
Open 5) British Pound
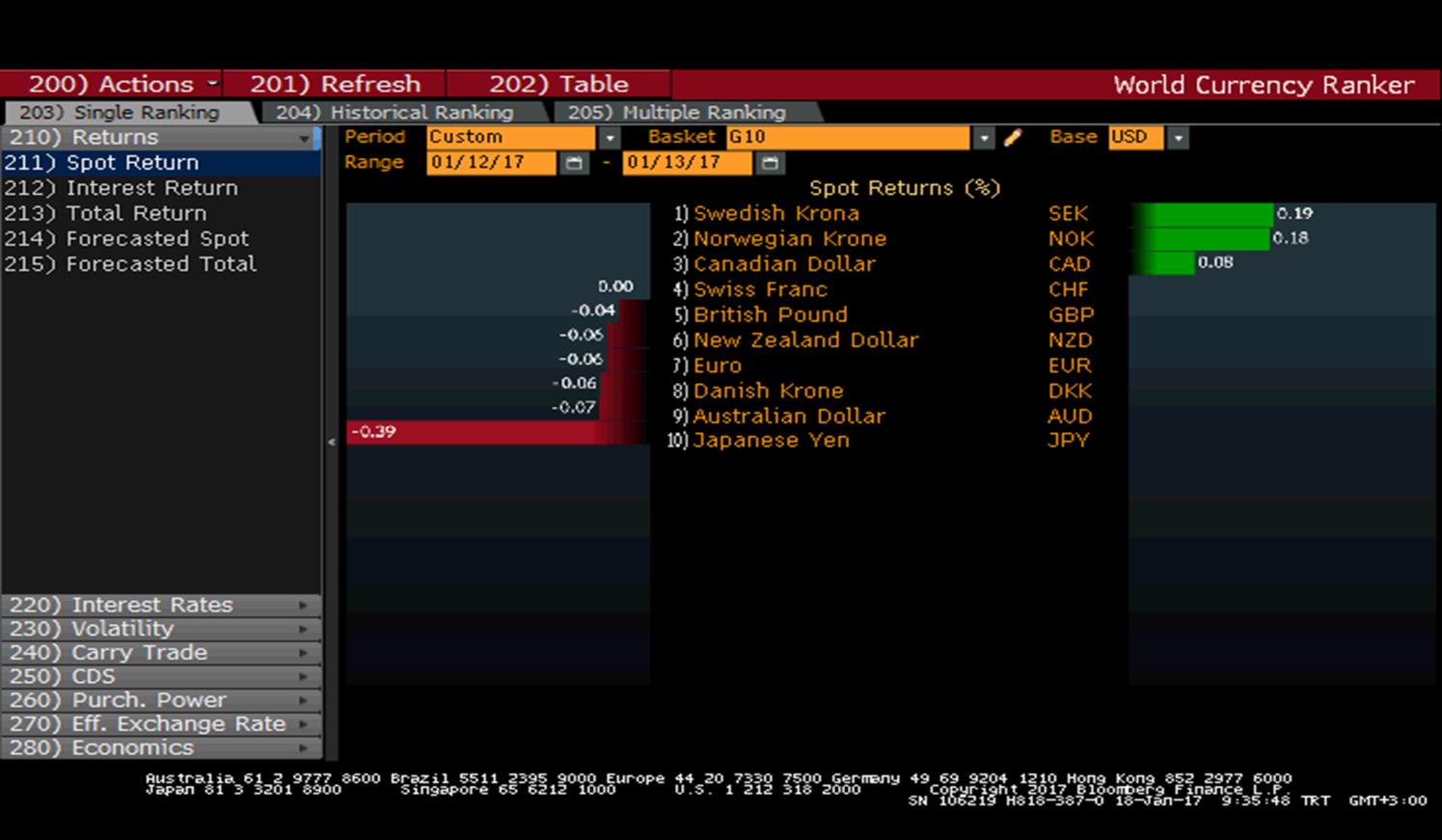point(761,314)
